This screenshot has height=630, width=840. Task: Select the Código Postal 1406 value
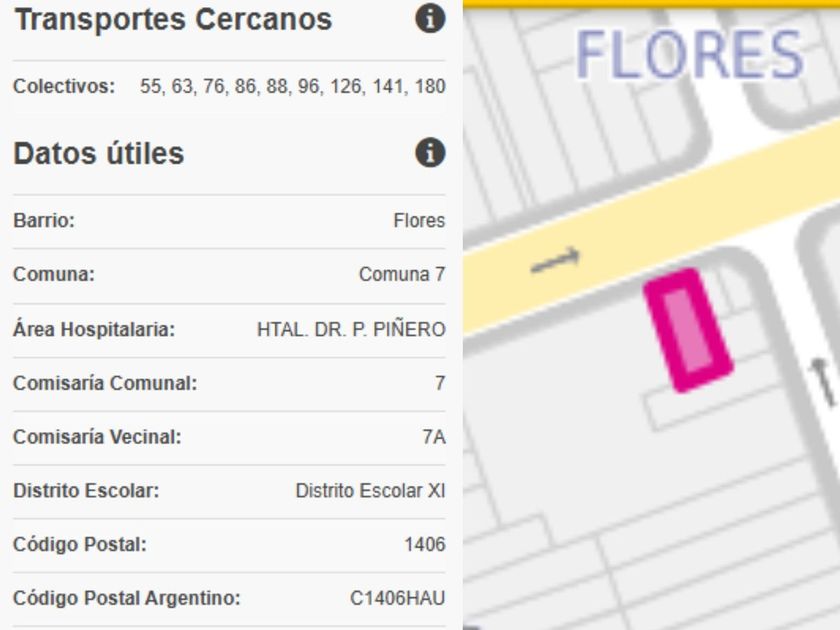click(425, 545)
